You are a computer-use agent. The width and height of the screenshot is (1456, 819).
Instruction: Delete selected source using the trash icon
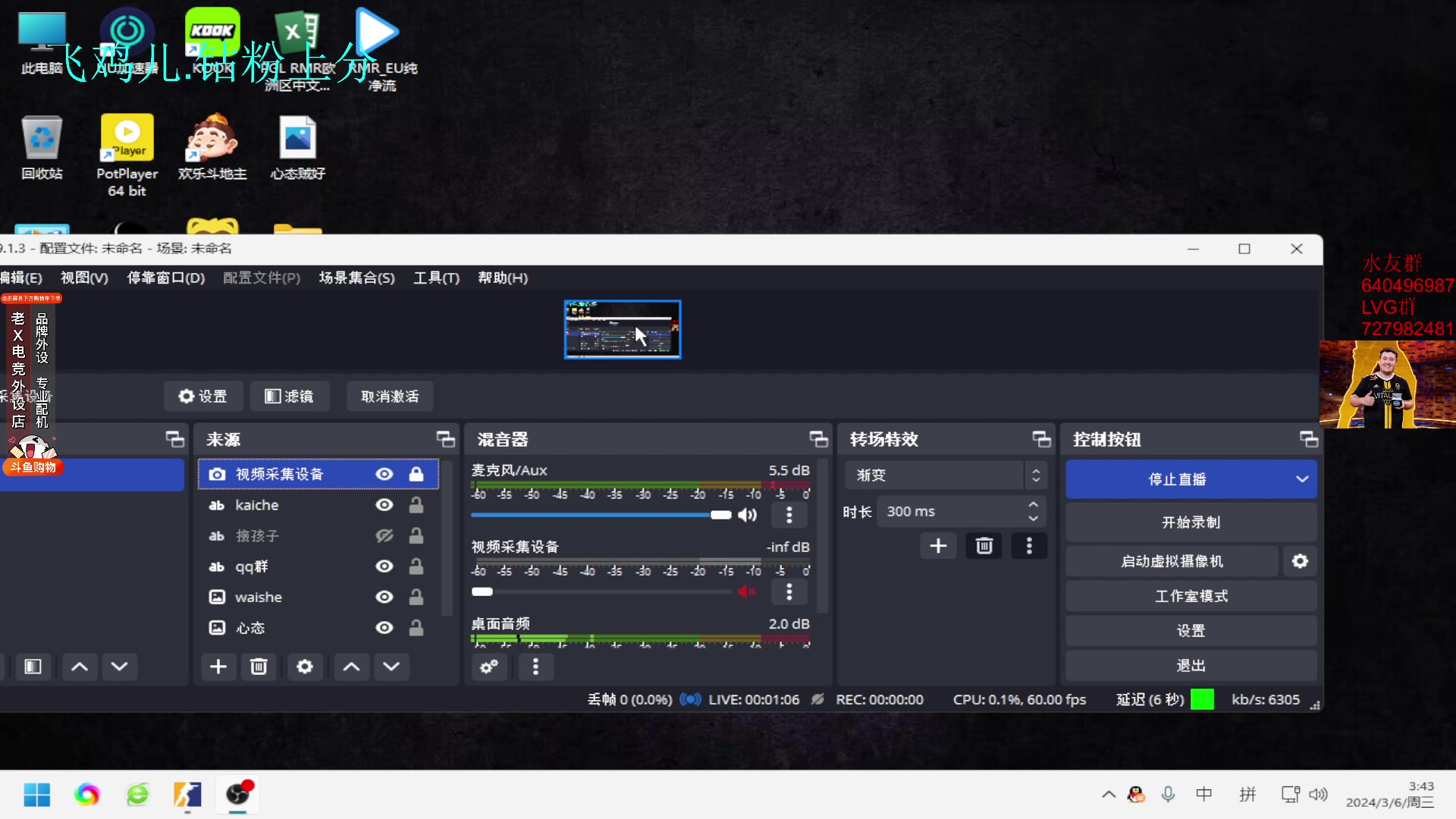[259, 667]
